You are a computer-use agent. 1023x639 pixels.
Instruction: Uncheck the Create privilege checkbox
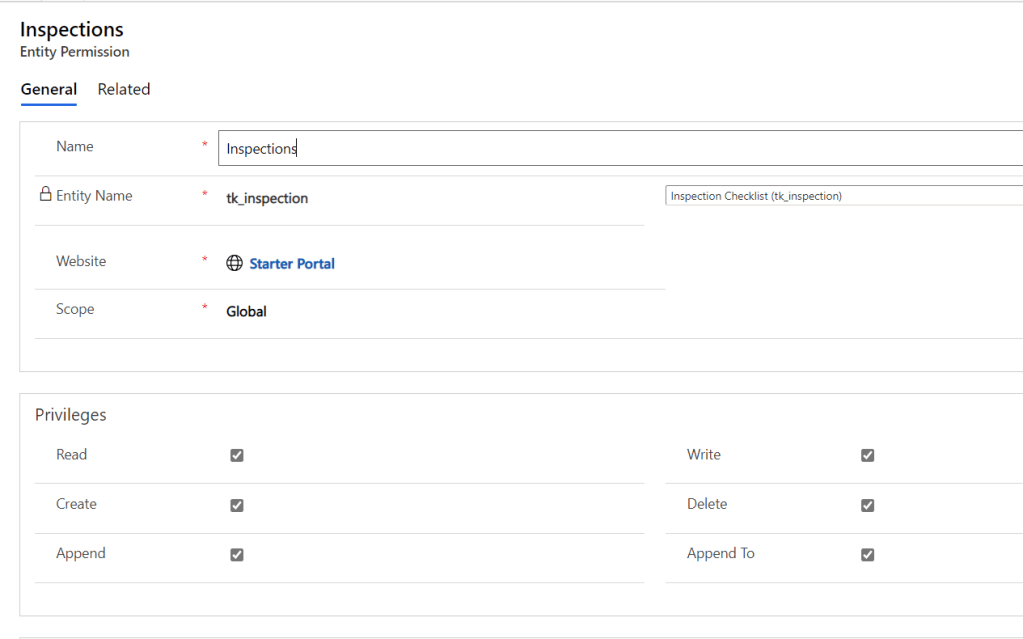click(237, 505)
